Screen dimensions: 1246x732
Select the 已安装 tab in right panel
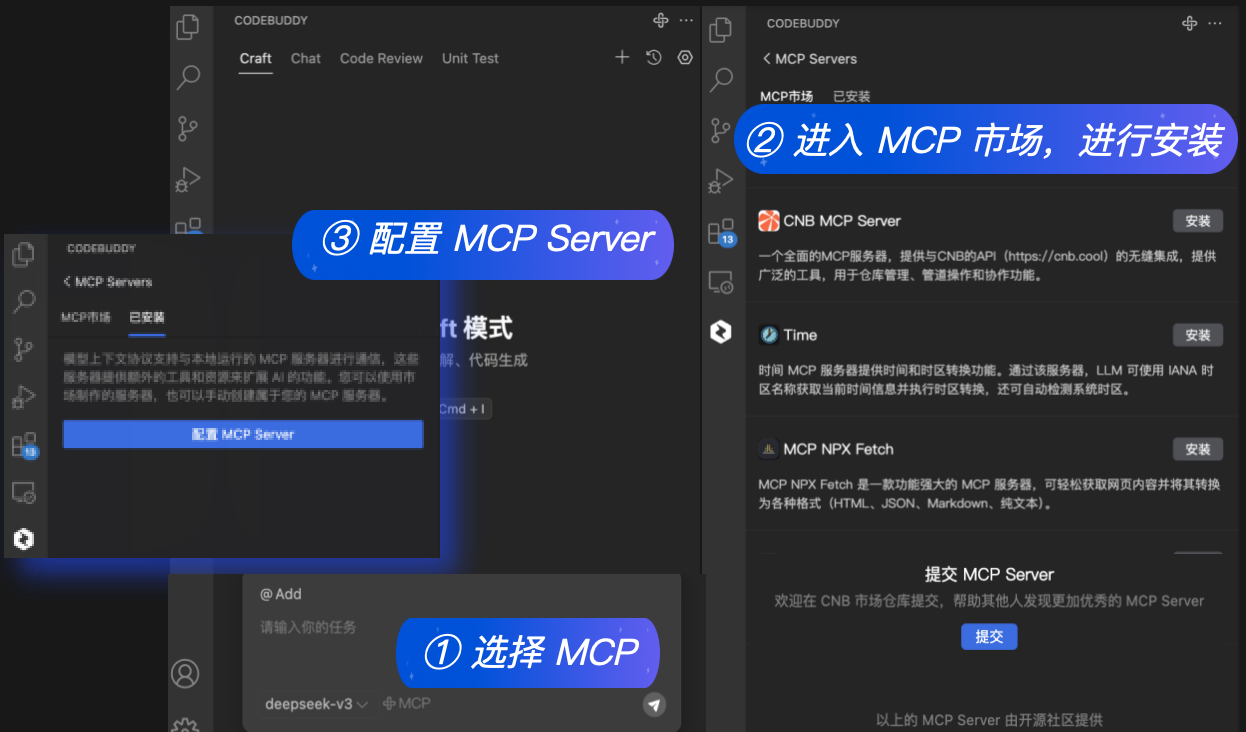tap(852, 97)
